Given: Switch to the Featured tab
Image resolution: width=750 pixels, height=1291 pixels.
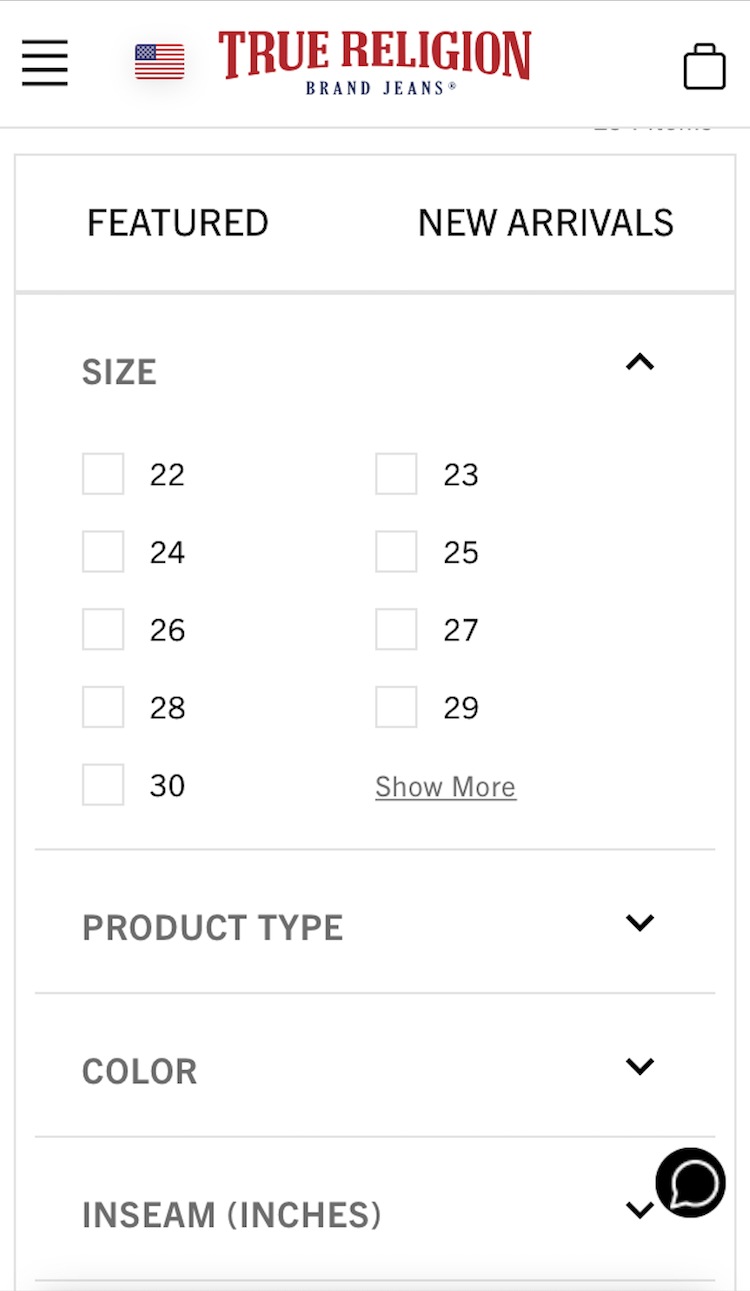Looking at the screenshot, I should coord(178,223).
